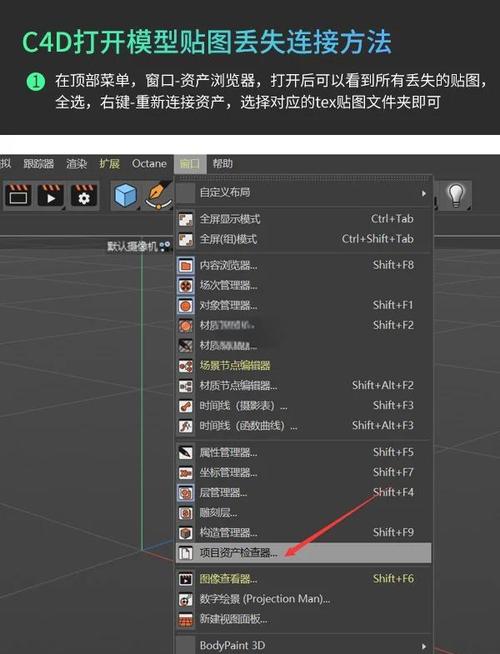Choose 新建视图面板... from the menu
Image resolution: width=500 pixels, height=654 pixels.
303,619
